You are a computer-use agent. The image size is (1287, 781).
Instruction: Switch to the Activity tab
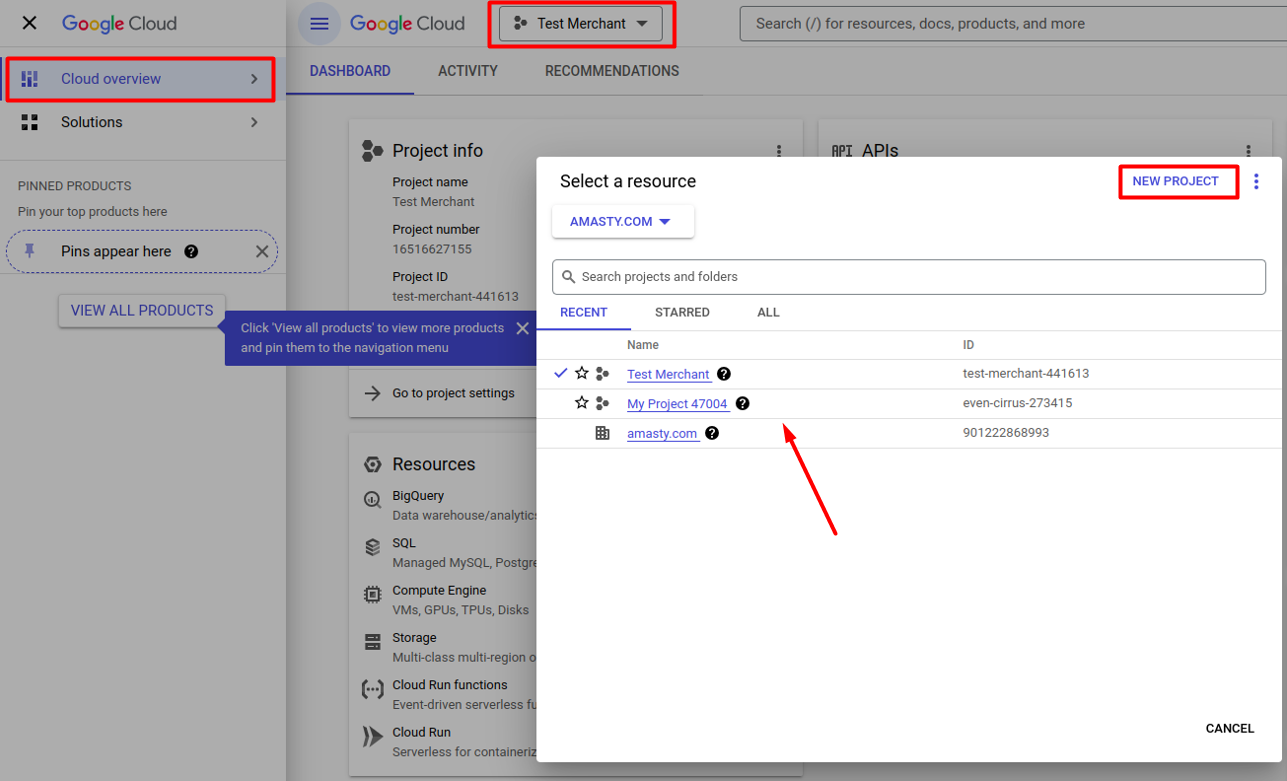468,71
